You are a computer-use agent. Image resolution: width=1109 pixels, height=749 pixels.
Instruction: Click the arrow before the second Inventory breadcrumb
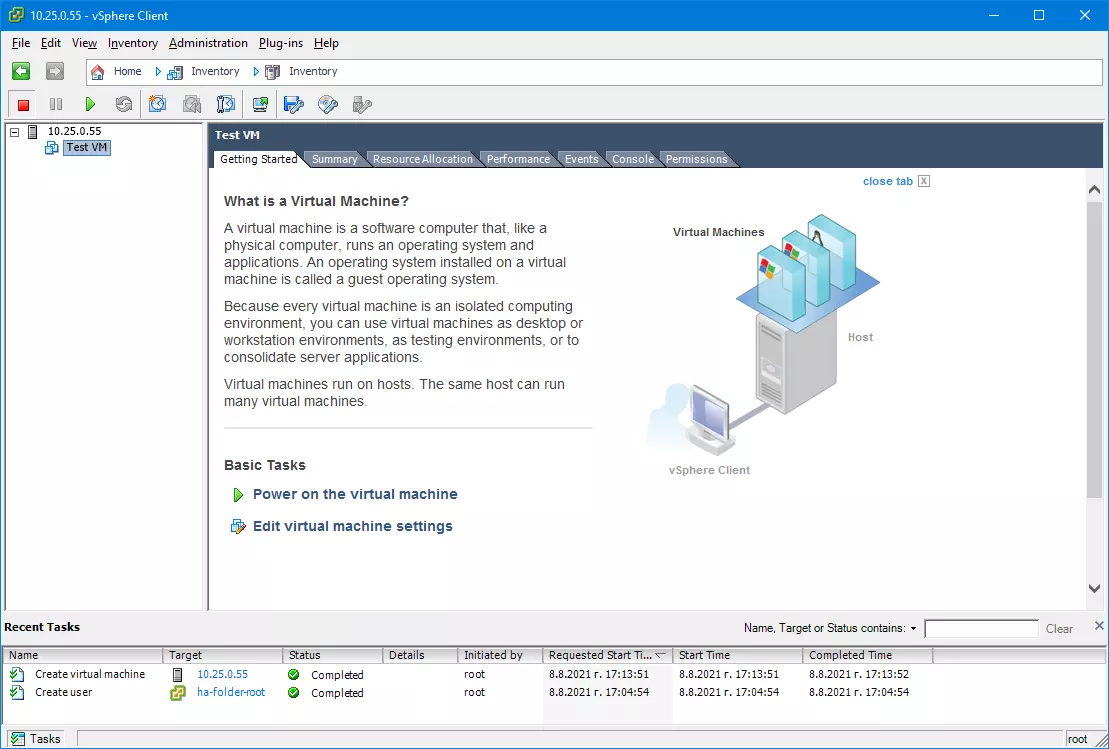(x=256, y=71)
